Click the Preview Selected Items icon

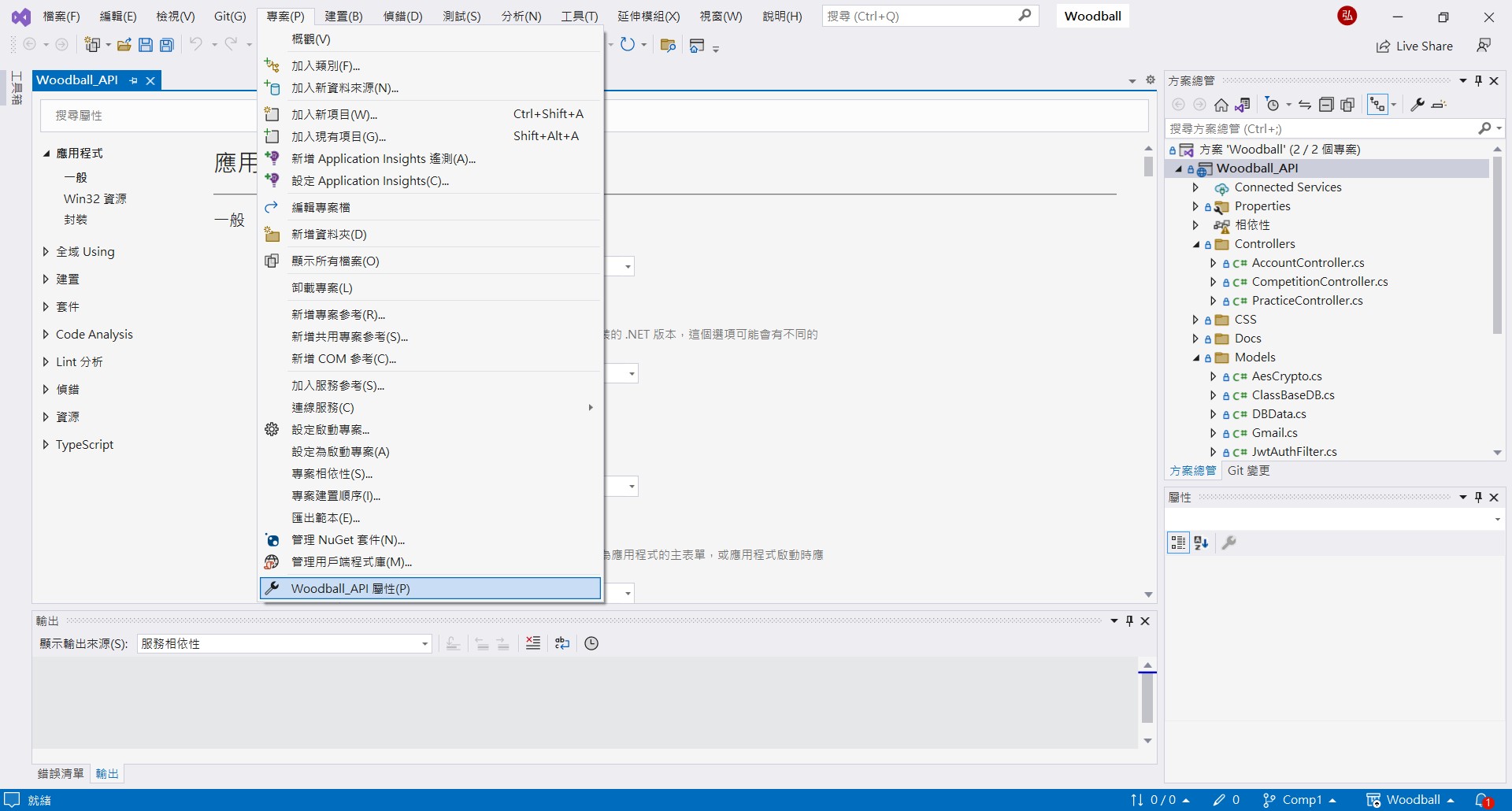point(1439,105)
